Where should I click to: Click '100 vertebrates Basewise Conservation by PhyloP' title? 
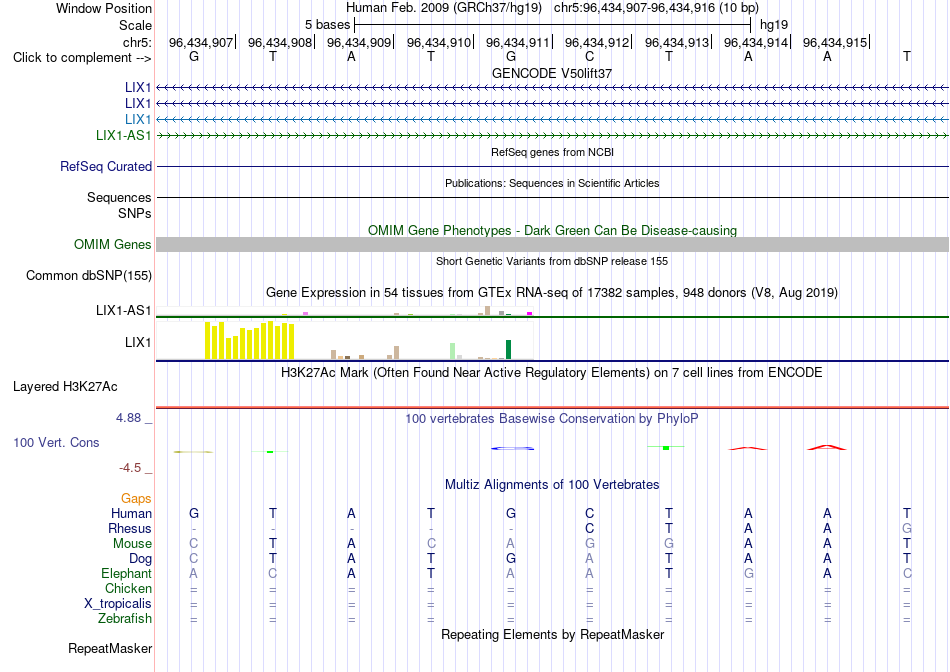pyautogui.click(x=551, y=418)
